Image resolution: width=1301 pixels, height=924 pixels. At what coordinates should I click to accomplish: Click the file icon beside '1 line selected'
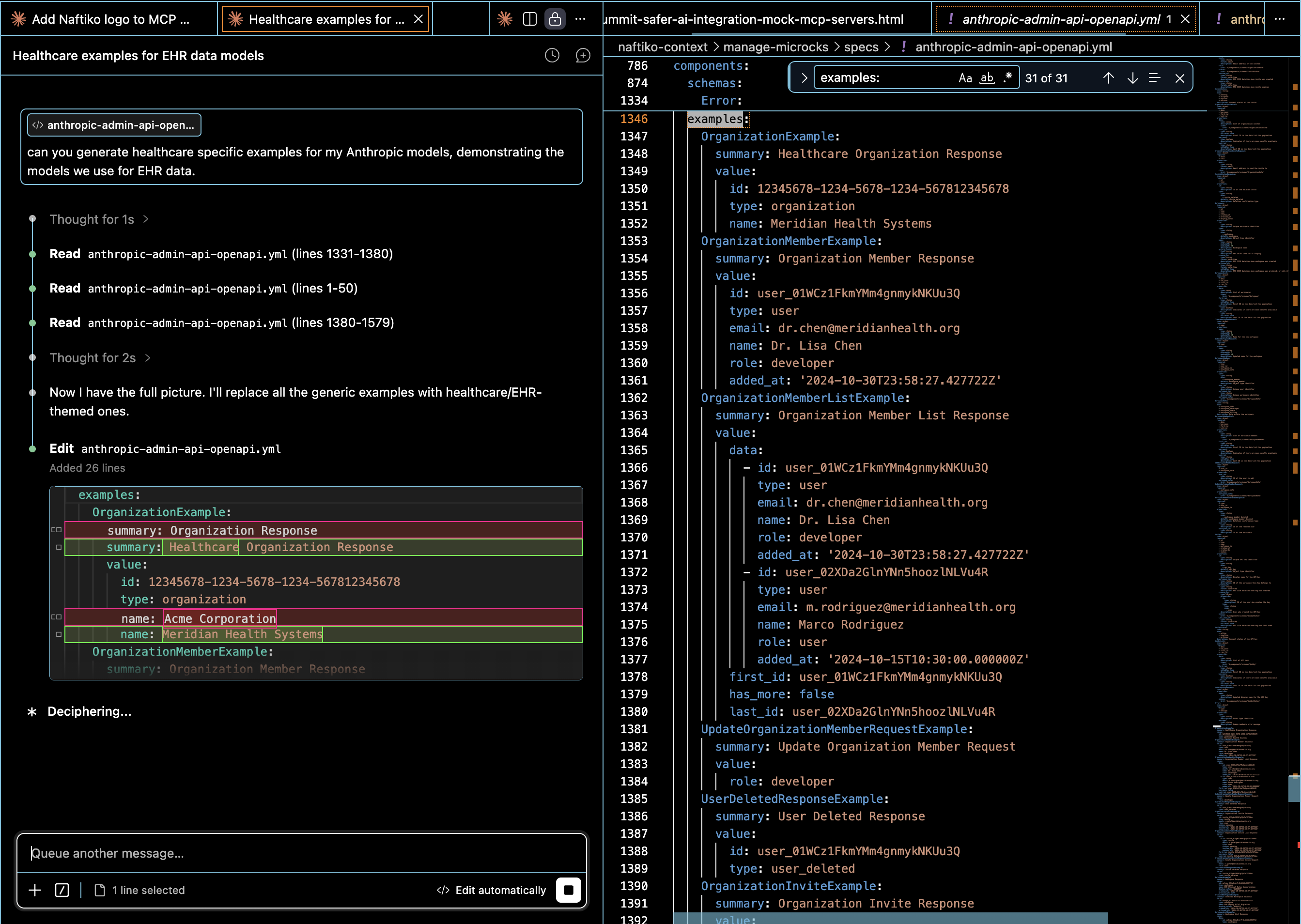pyautogui.click(x=100, y=890)
